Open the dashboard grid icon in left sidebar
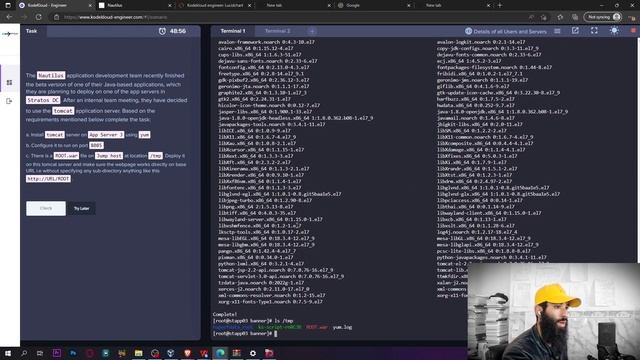Image resolution: width=640 pixels, height=360 pixels. (9, 82)
